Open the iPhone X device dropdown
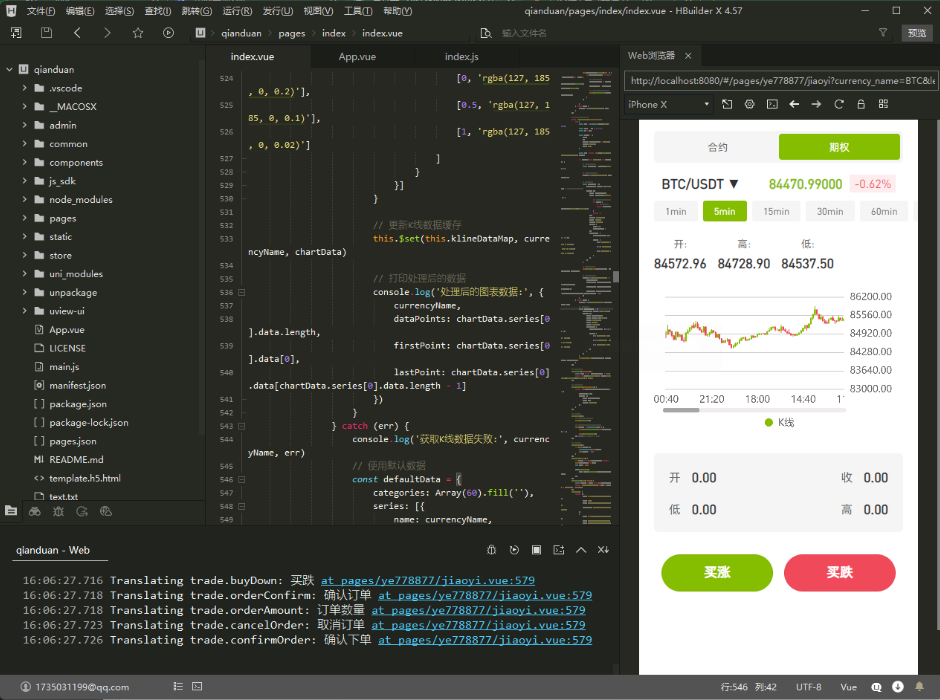Image resolution: width=940 pixels, height=700 pixels. coord(668,104)
